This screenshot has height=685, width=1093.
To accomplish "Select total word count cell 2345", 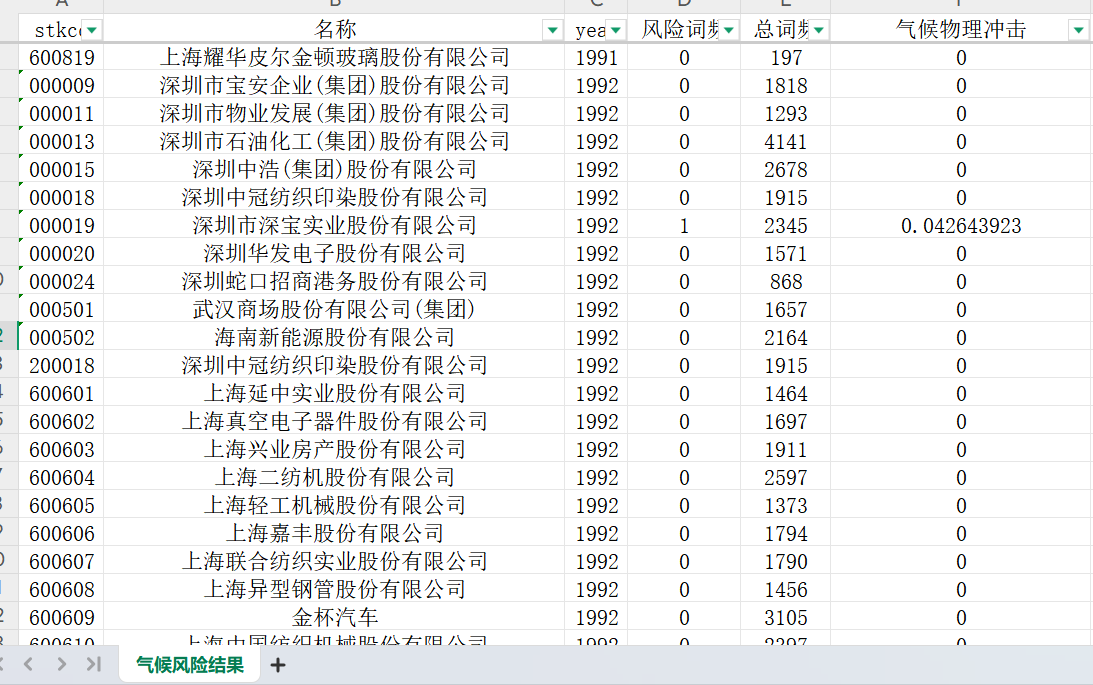I will [x=786, y=225].
